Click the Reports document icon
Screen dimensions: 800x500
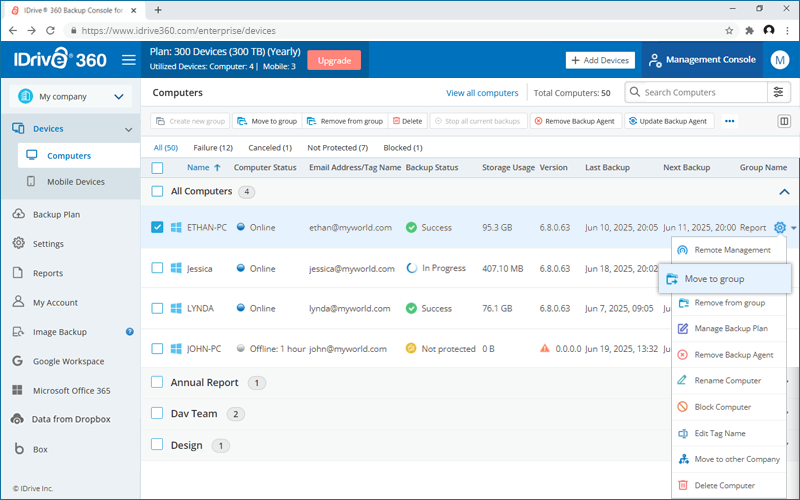click(x=18, y=272)
